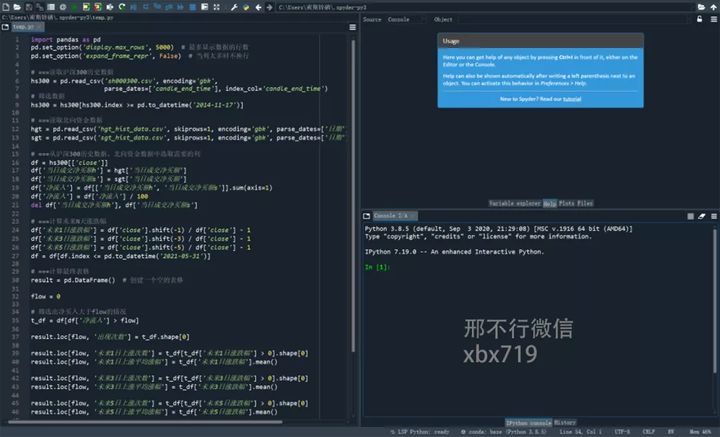The height and width of the screenshot is (437, 720).
Task: Click the Mem 46% status entry
Action: pyautogui.click(x=700, y=432)
